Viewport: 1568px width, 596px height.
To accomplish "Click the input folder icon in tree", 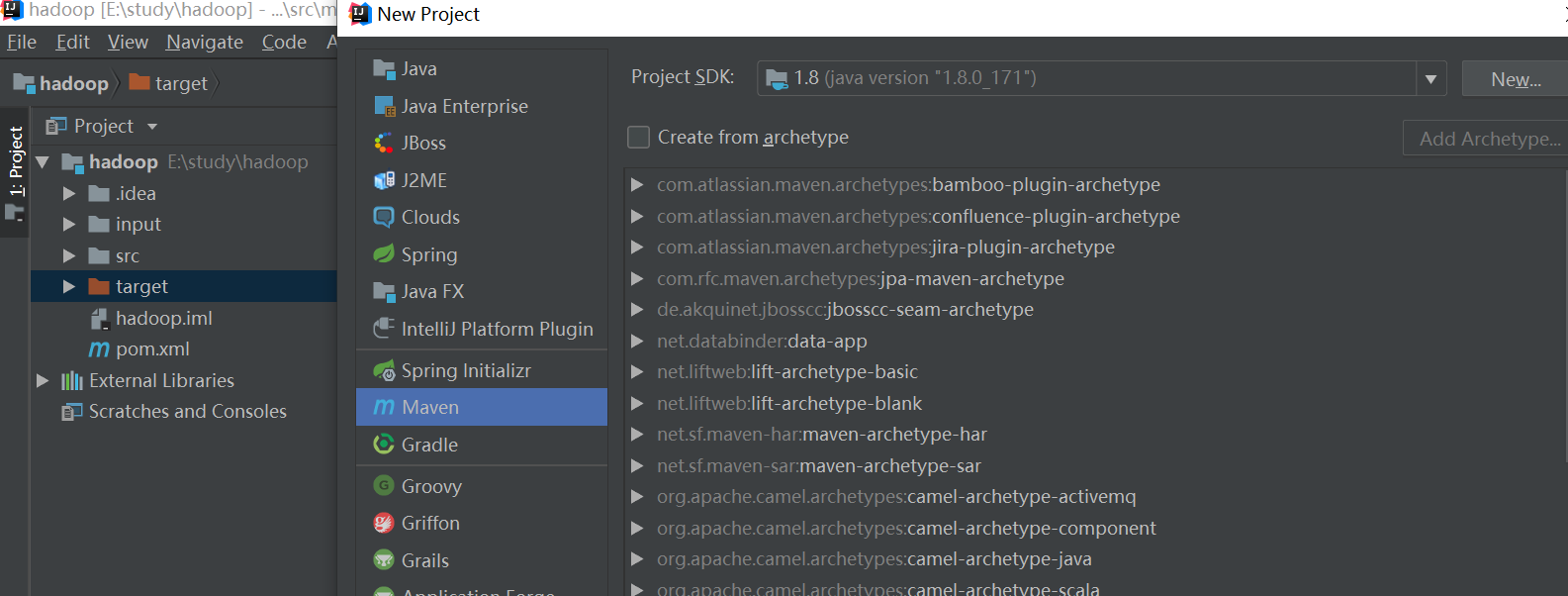I will tap(99, 225).
